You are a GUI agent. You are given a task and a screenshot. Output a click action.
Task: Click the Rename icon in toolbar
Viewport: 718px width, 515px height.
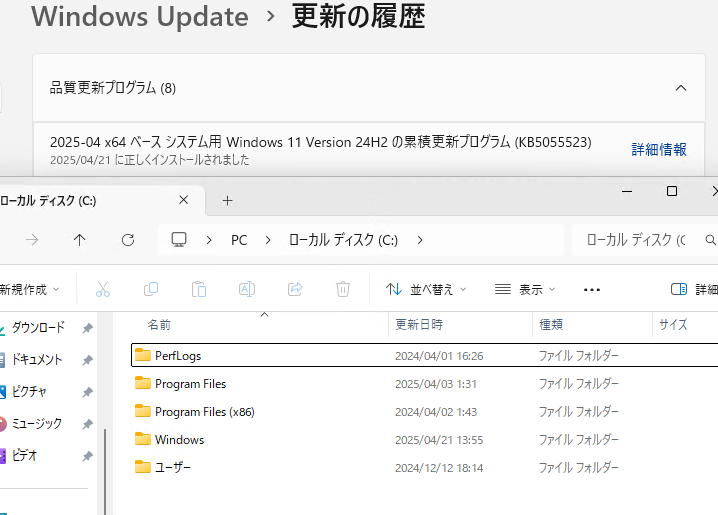247,289
